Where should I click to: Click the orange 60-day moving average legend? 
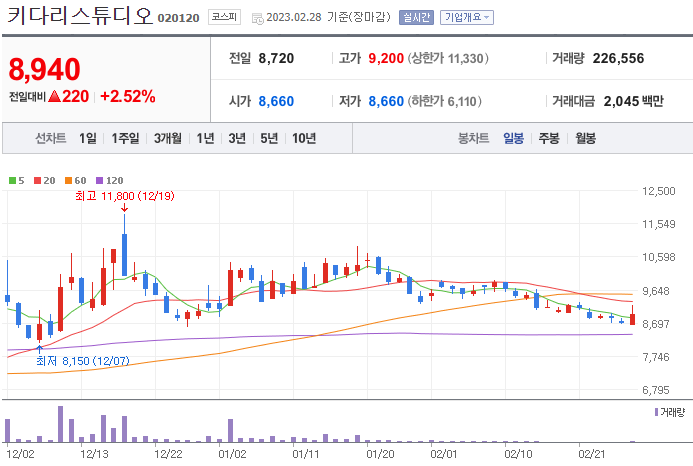(75, 180)
